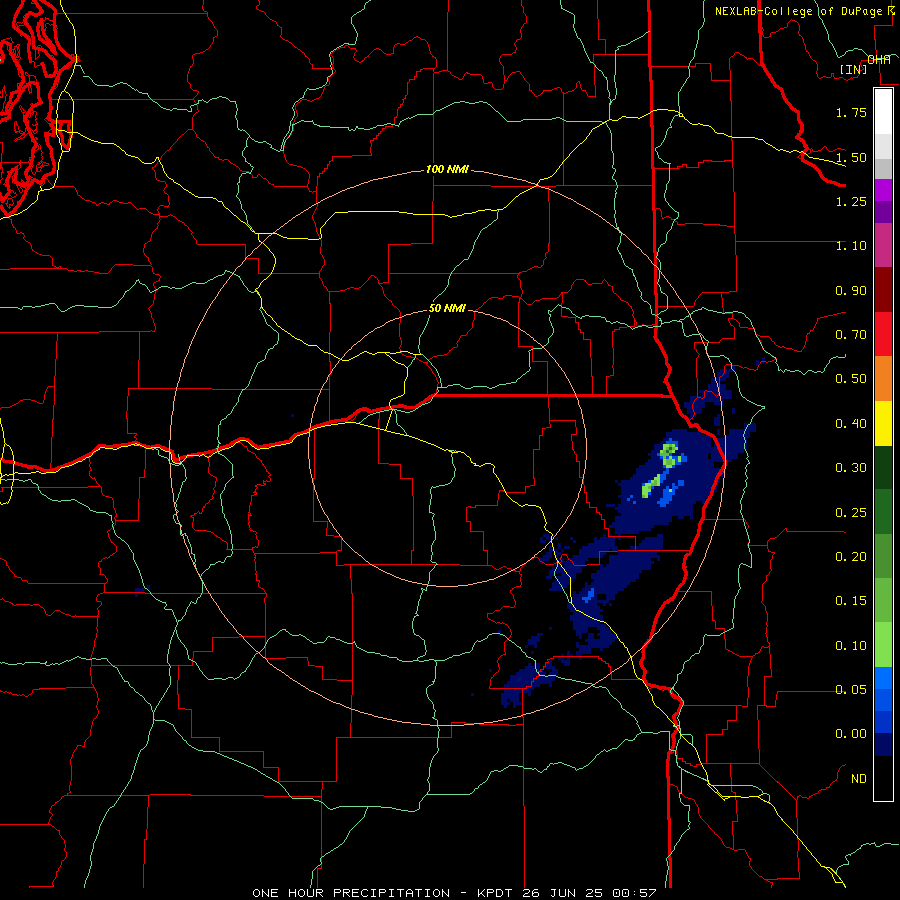Click the "1.75" legend value
Screen dimensions: 900x900
point(851,112)
